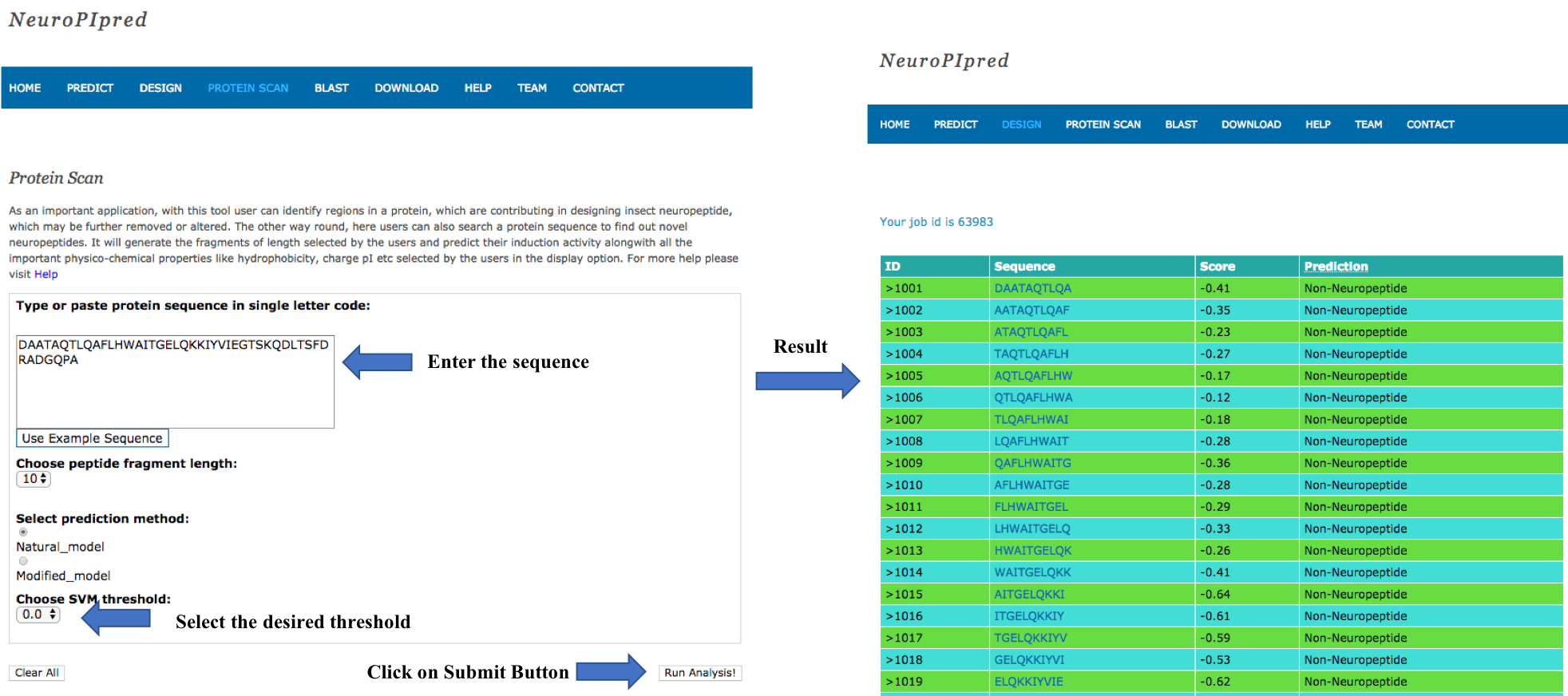
Task: Sort by the Prediction column header
Action: tap(1336, 267)
